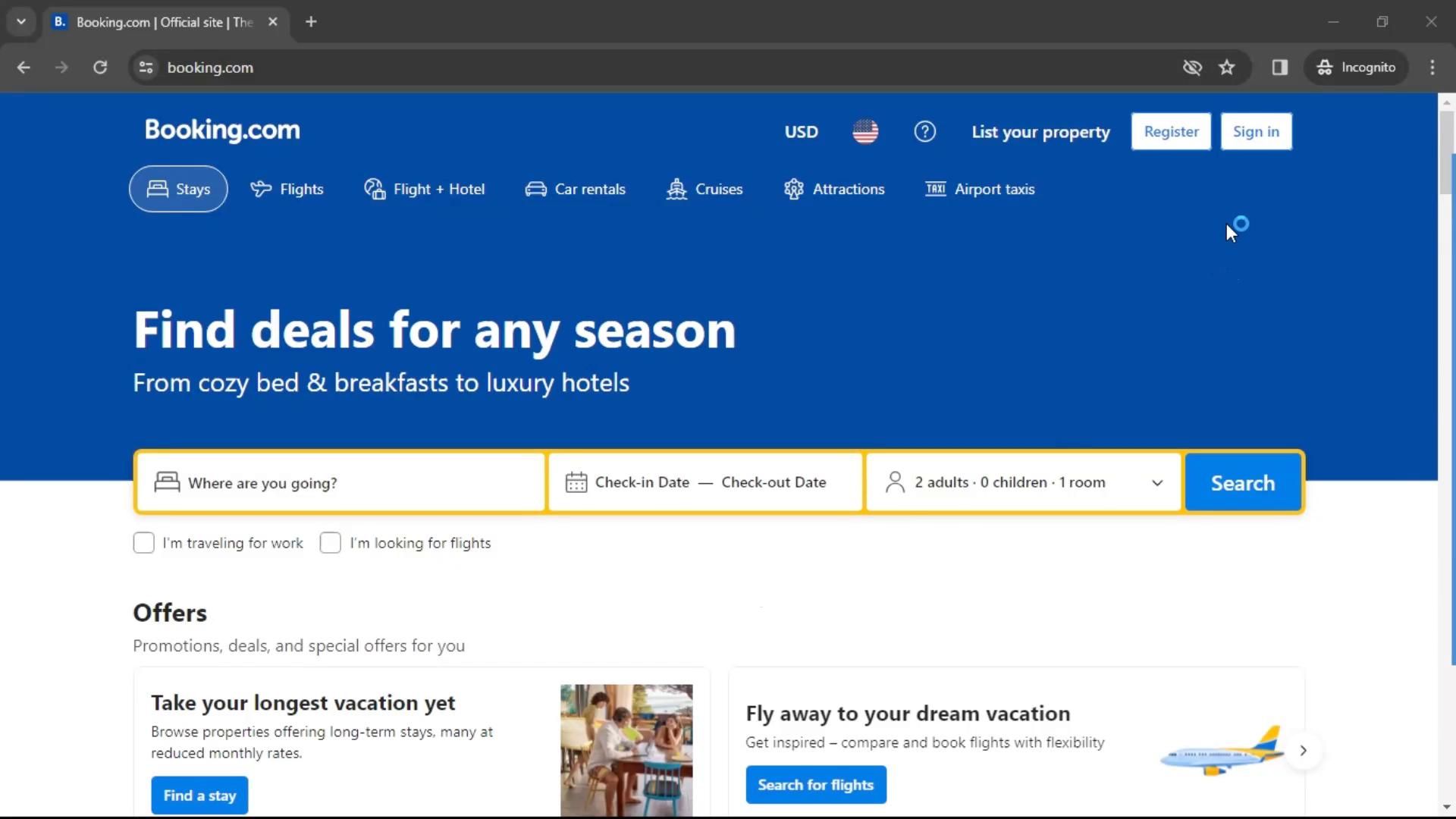Check I'm traveling for work
The height and width of the screenshot is (819, 1456).
143,543
